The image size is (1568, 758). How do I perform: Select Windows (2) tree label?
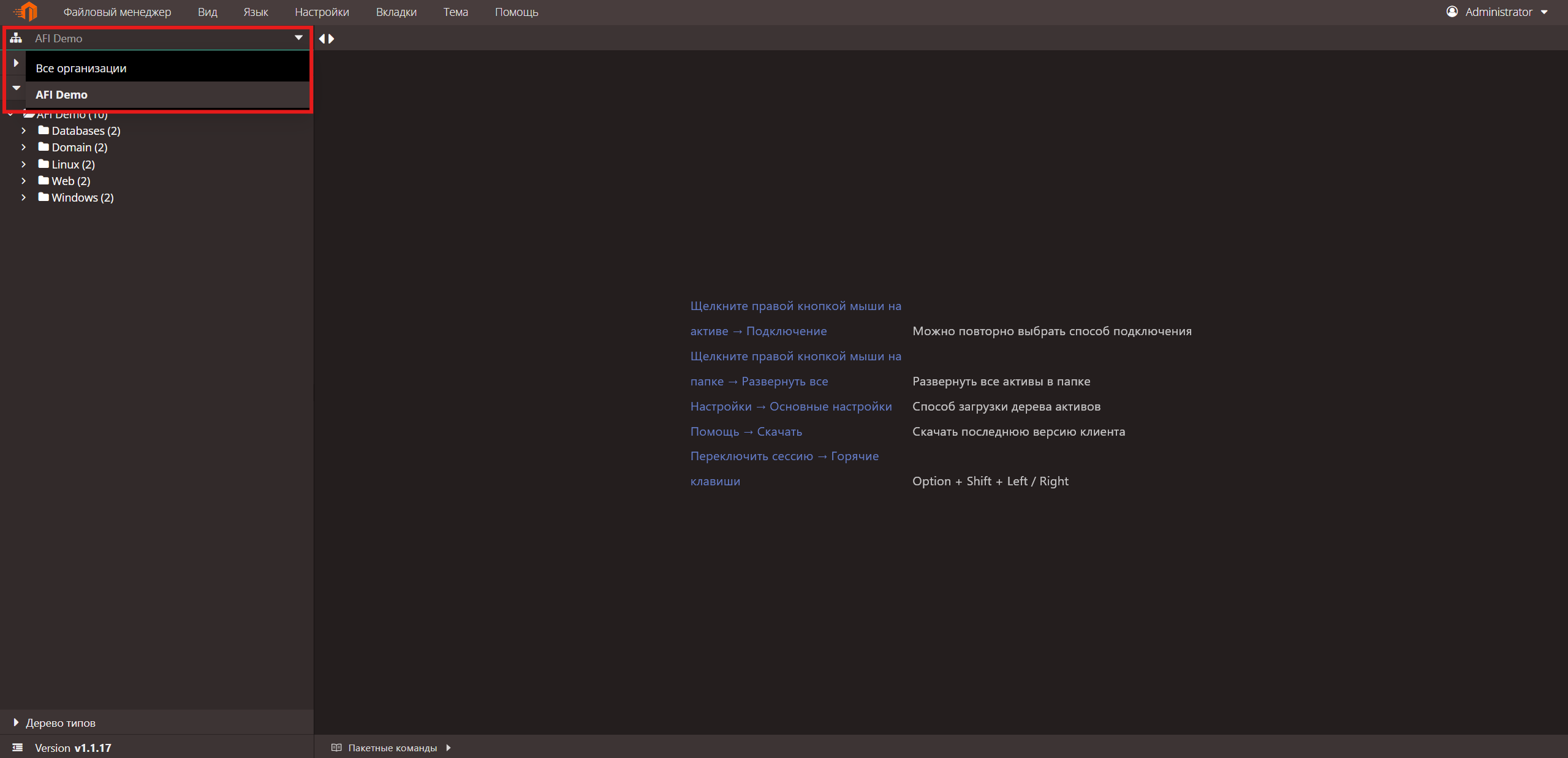click(x=83, y=197)
